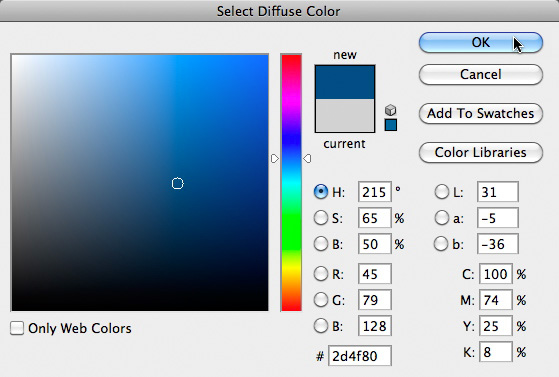
Task: Click the Cancel button
Action: pos(481,75)
